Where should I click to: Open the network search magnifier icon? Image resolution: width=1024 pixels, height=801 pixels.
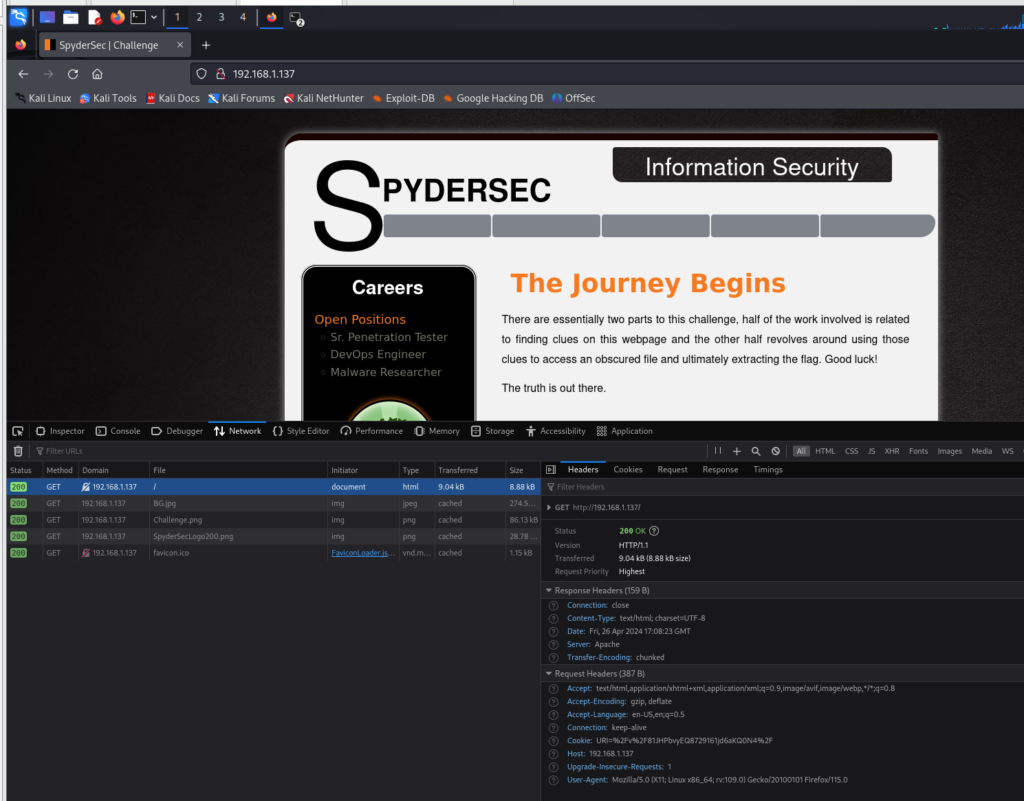tap(756, 451)
